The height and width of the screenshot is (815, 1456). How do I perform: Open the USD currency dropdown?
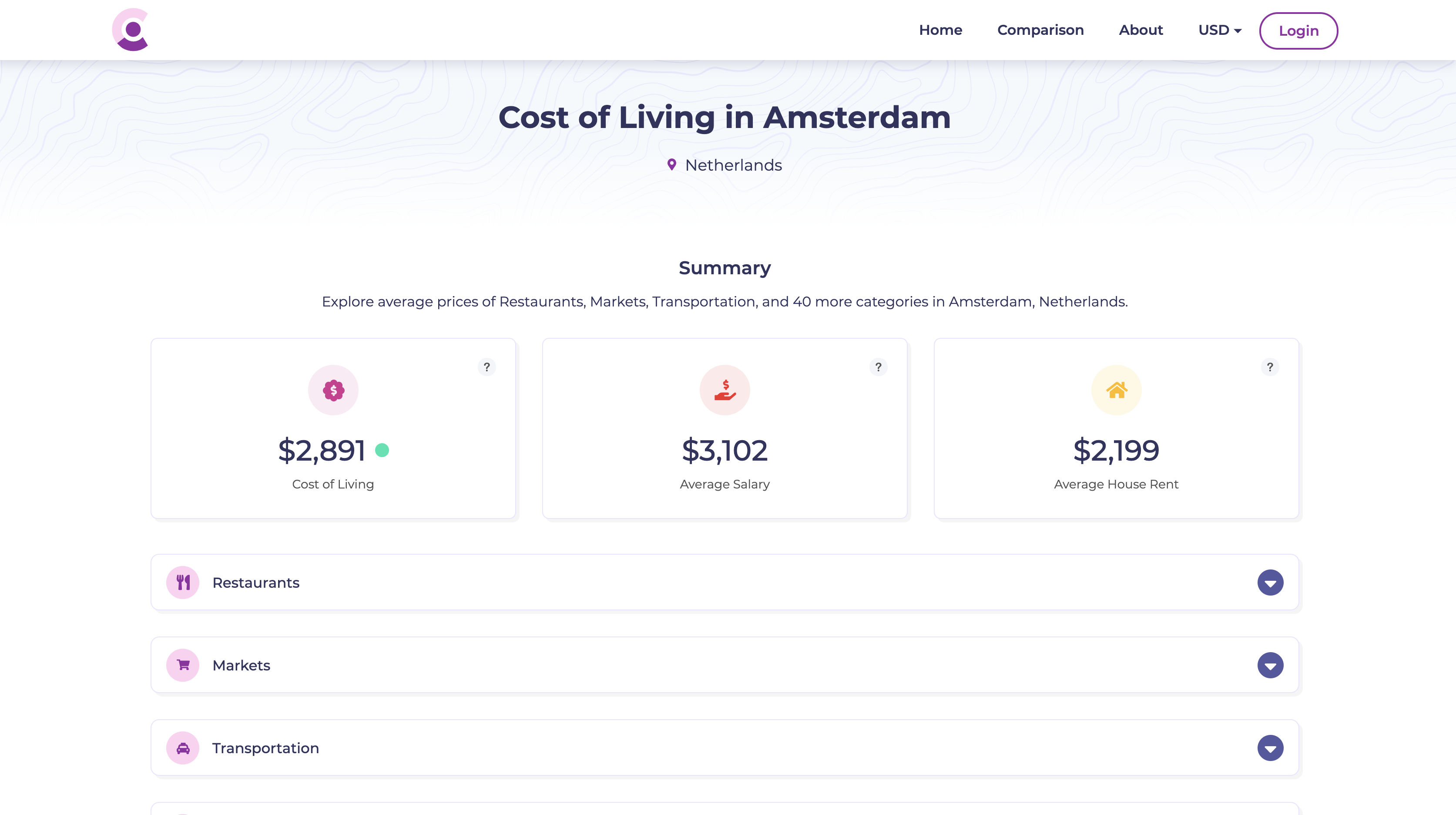pos(1219,30)
